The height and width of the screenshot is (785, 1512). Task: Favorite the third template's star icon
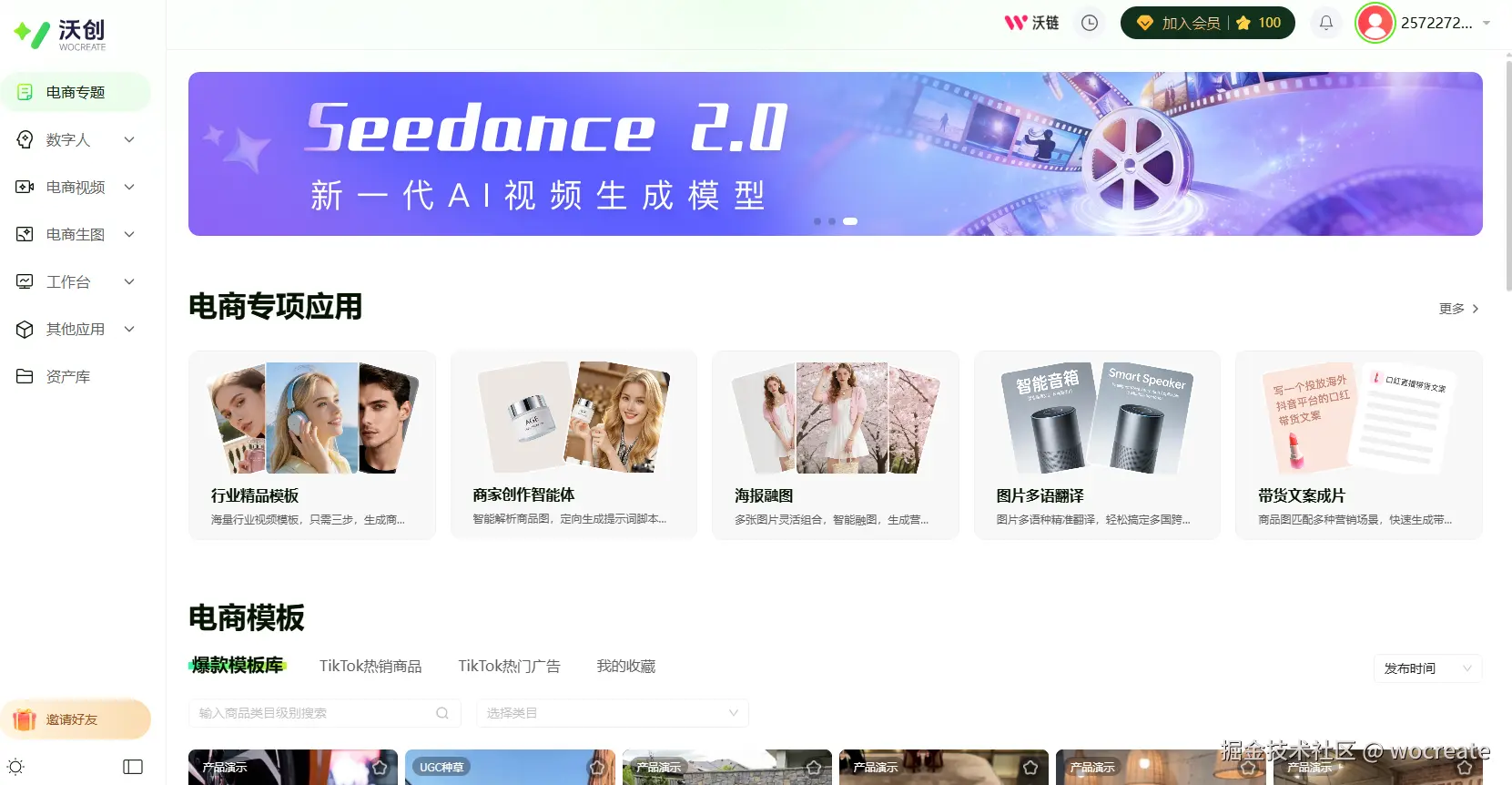pyautogui.click(x=814, y=768)
